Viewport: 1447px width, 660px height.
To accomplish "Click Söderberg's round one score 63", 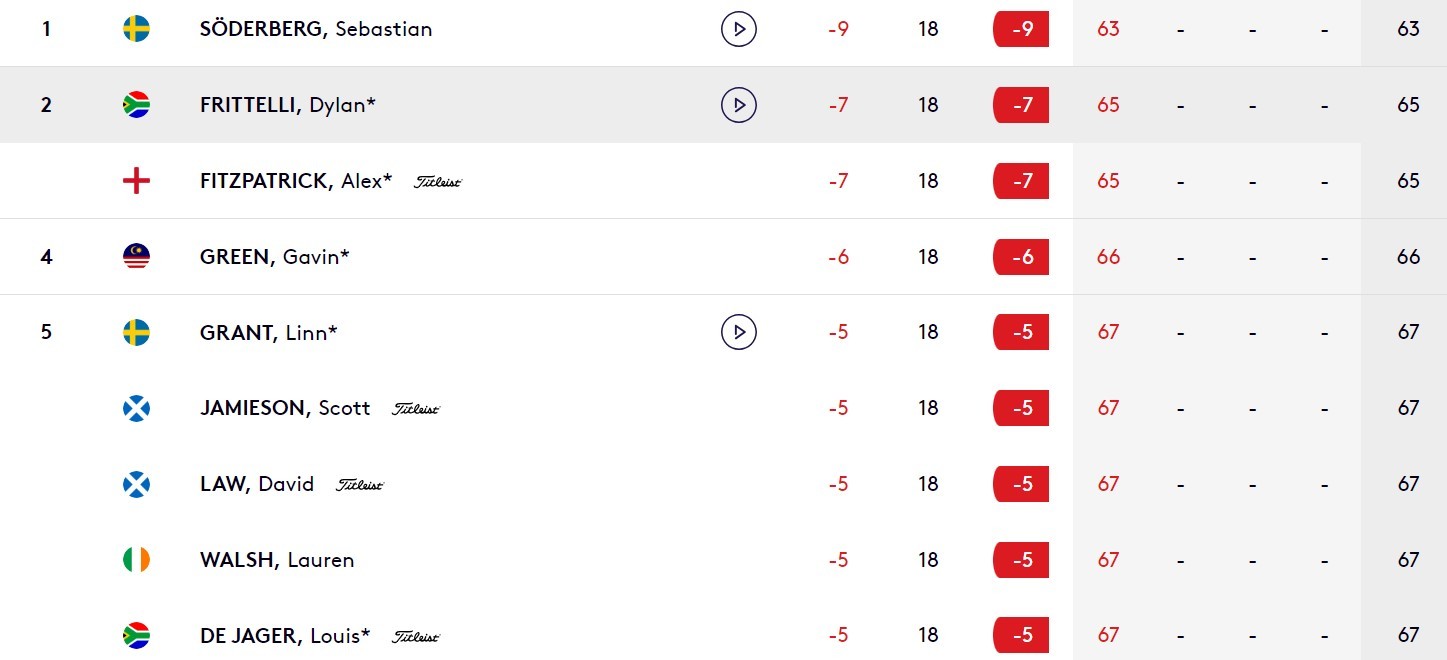I will pos(1108,29).
